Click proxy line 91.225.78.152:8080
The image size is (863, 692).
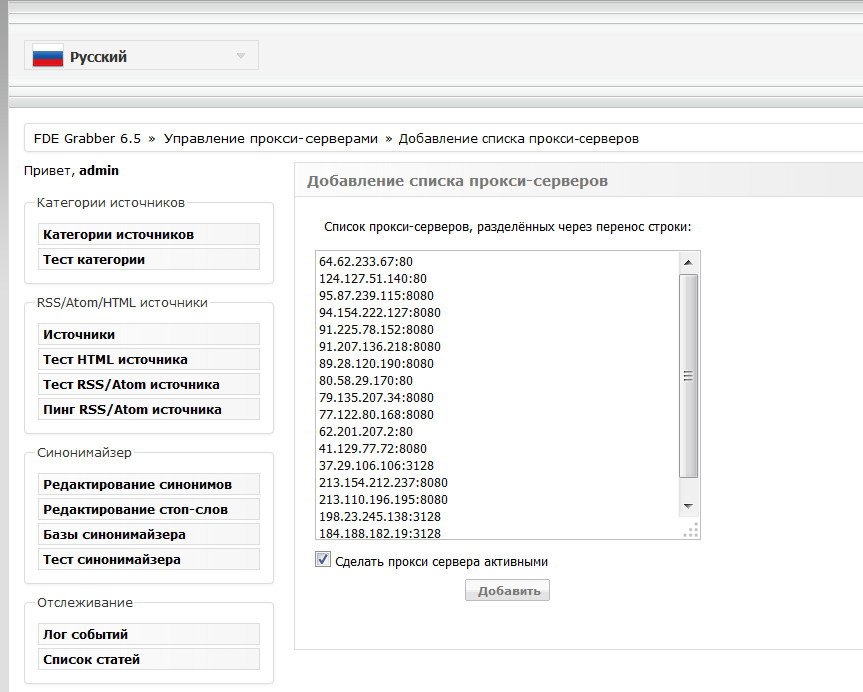click(x=376, y=330)
